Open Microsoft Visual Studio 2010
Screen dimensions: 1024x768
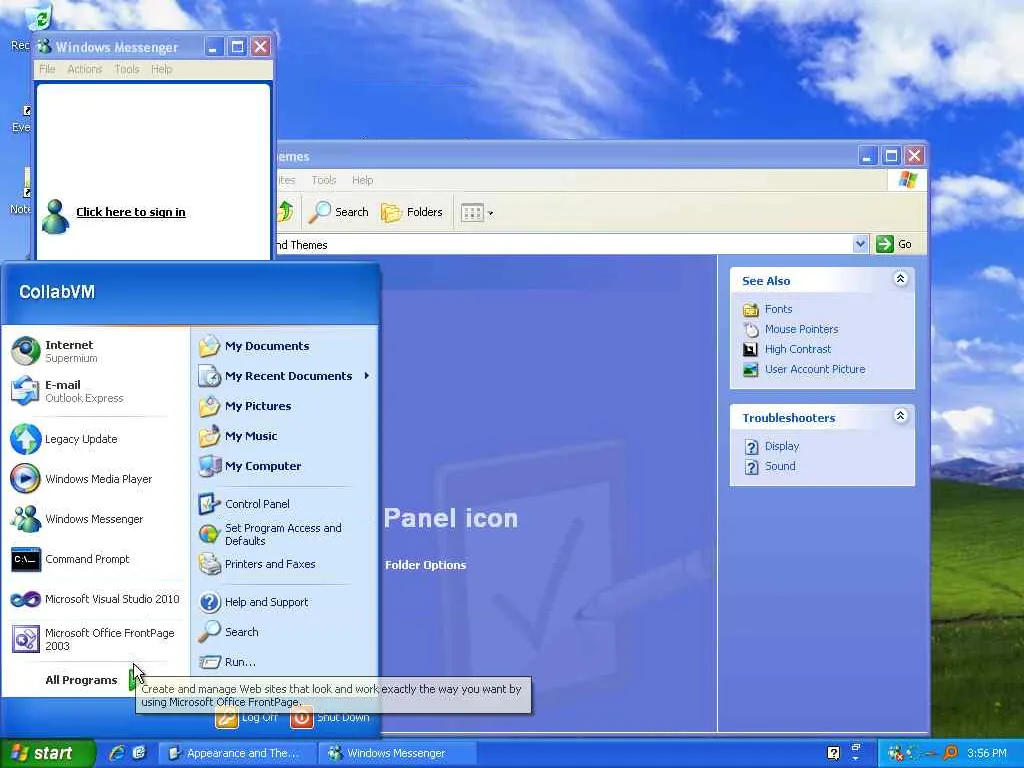[x=96, y=599]
